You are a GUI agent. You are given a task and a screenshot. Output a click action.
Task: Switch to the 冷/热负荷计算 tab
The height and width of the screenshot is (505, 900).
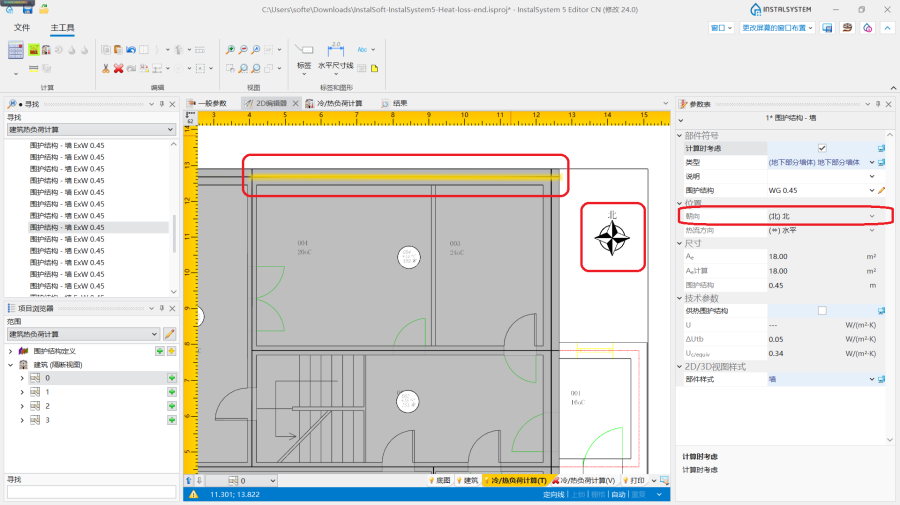click(334, 103)
